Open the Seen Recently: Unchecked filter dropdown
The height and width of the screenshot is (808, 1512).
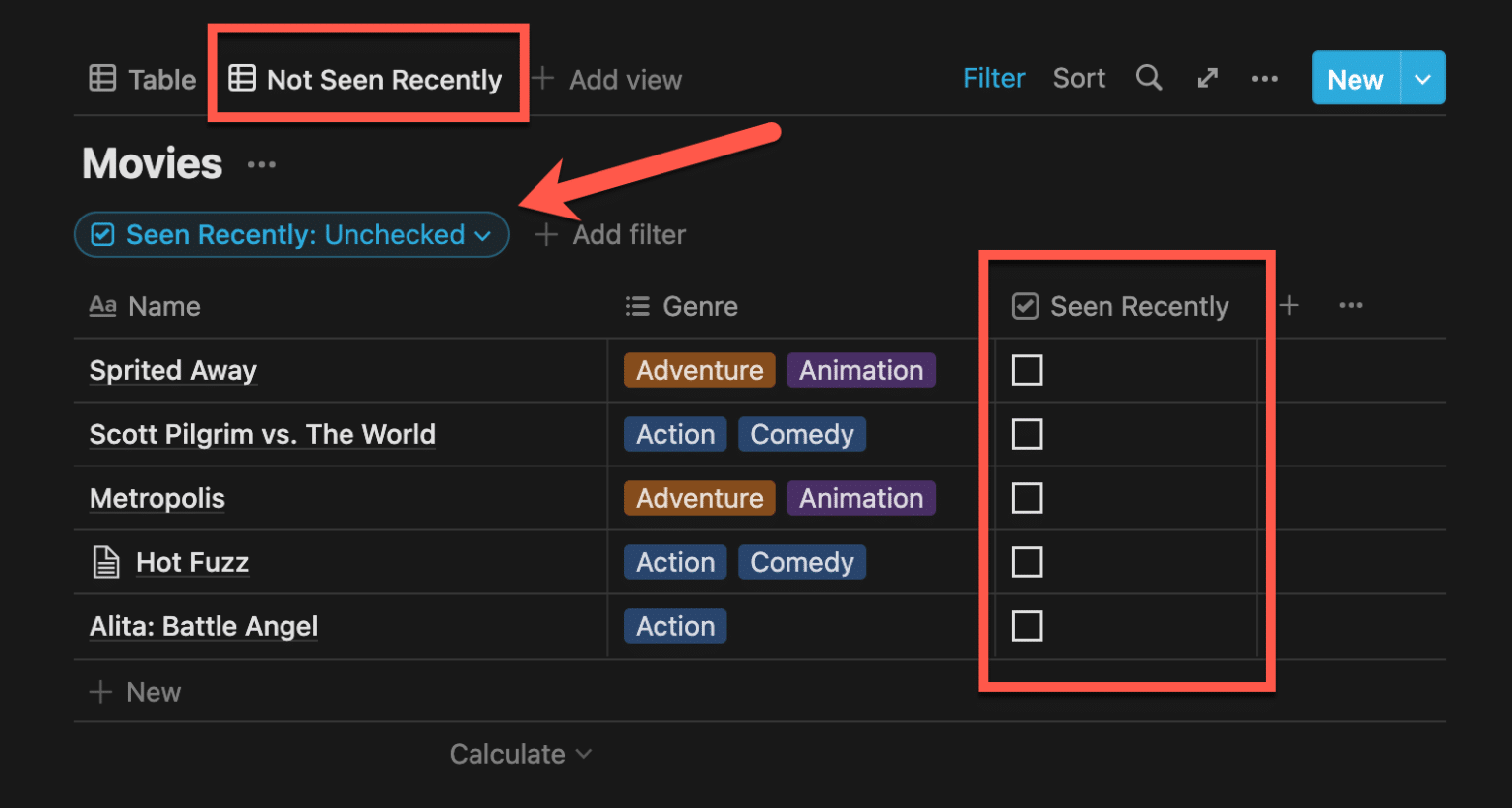tap(291, 234)
